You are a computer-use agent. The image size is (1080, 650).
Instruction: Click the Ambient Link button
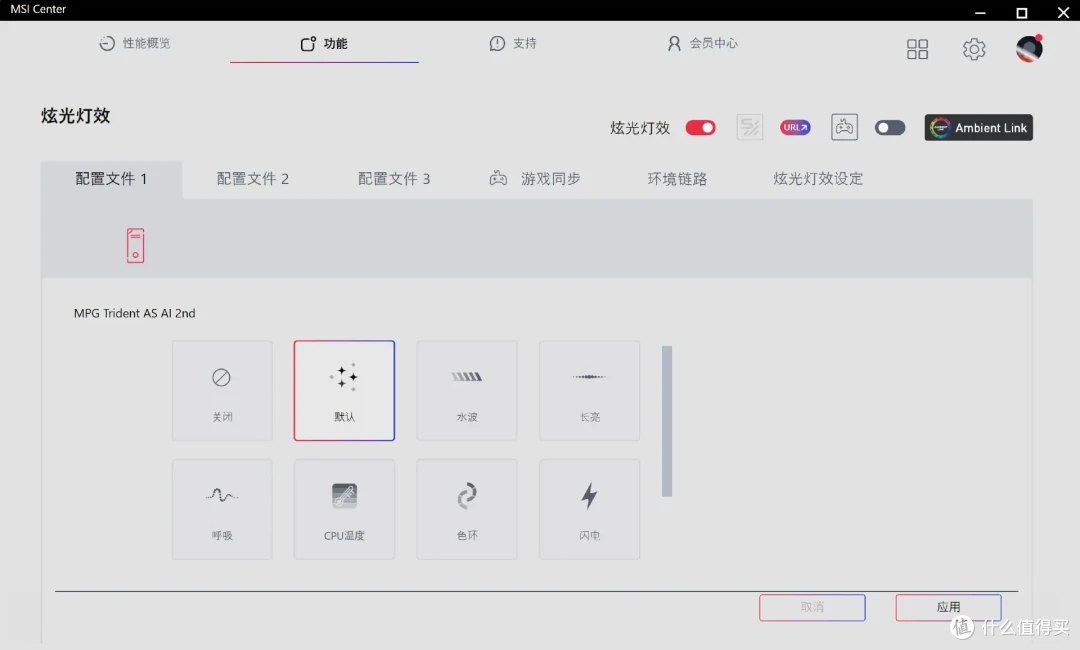pyautogui.click(x=979, y=127)
